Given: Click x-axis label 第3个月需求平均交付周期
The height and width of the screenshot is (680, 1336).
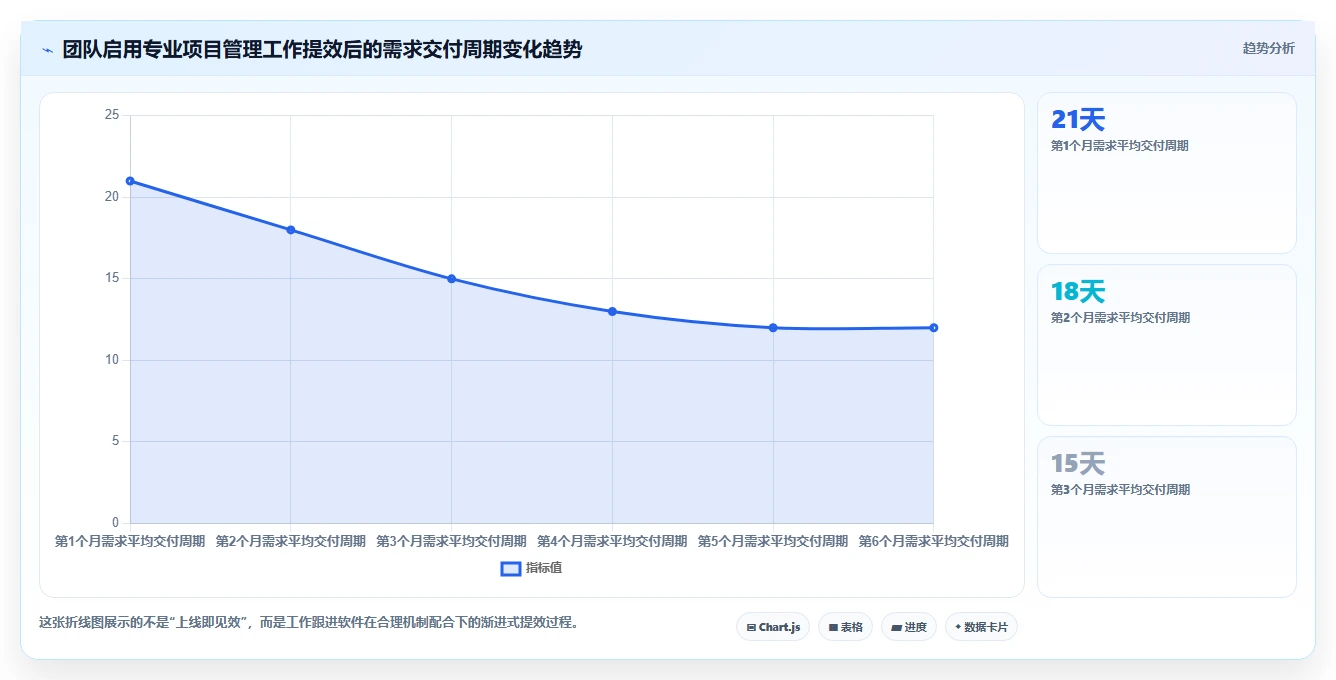Looking at the screenshot, I should tap(451, 541).
